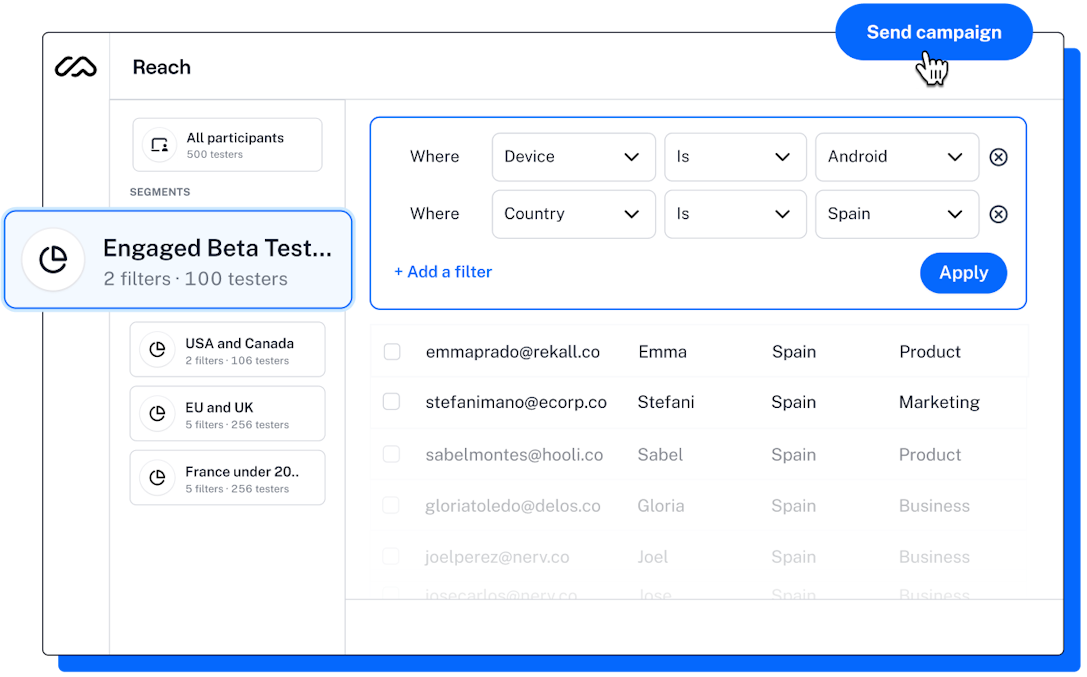Screen dimensions: 1087x677
Task: Click the pie chart icon on France under 20
Action: click(x=157, y=477)
